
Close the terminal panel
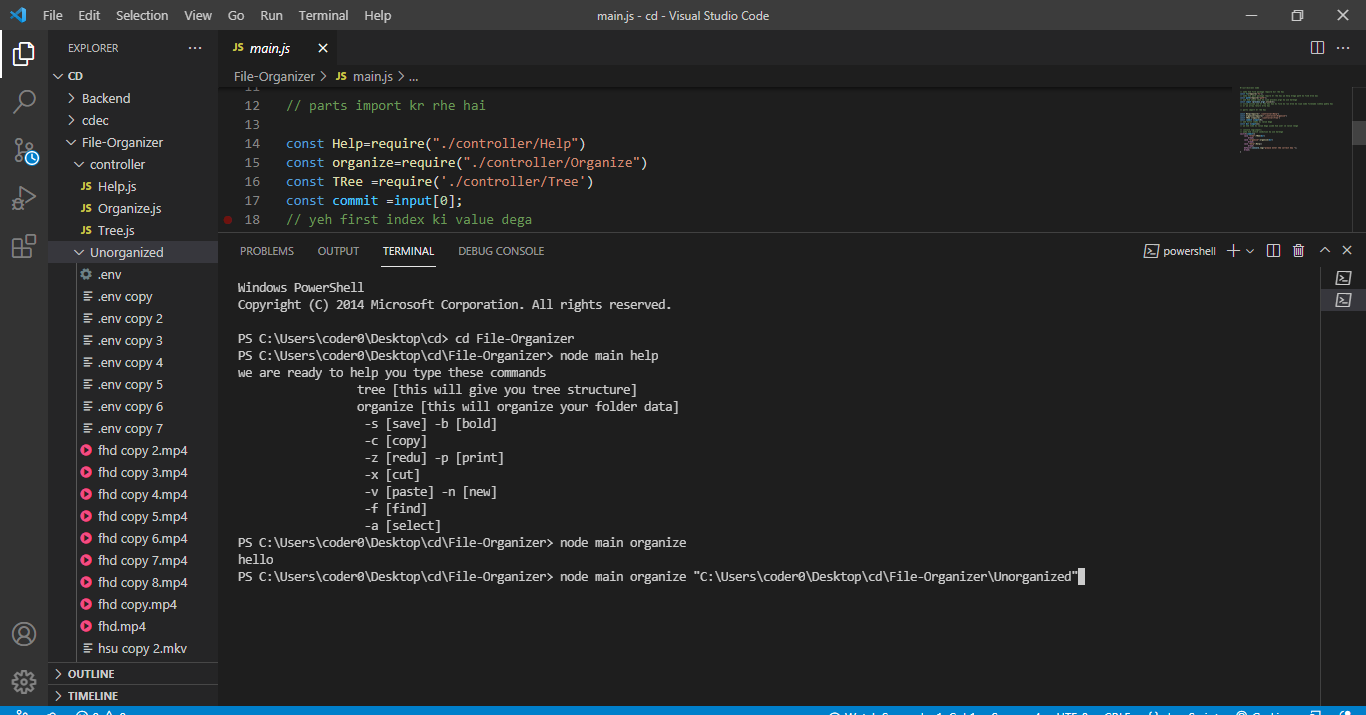[x=1347, y=251]
